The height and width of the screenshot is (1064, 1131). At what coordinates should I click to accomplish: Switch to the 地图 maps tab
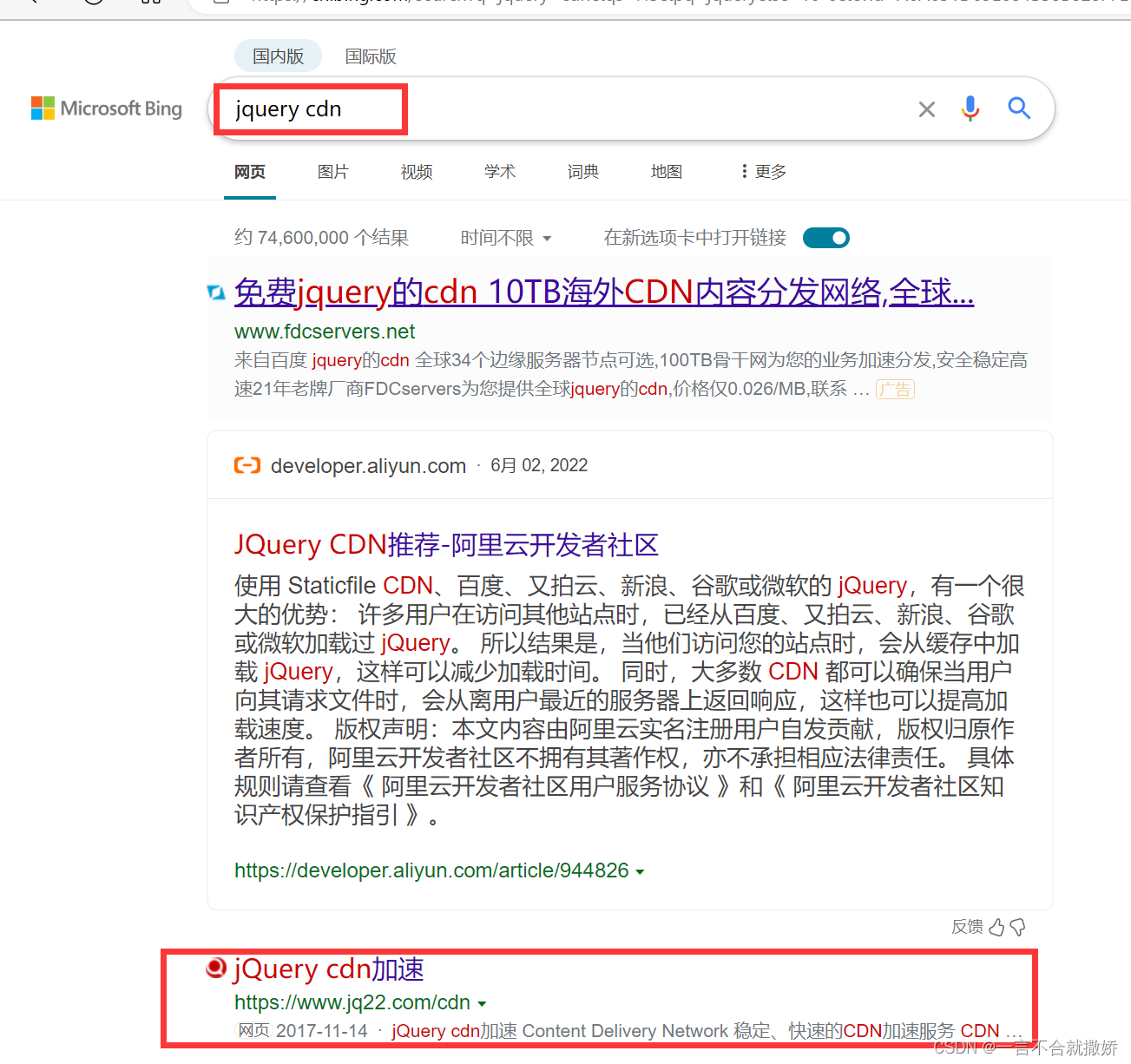667,172
